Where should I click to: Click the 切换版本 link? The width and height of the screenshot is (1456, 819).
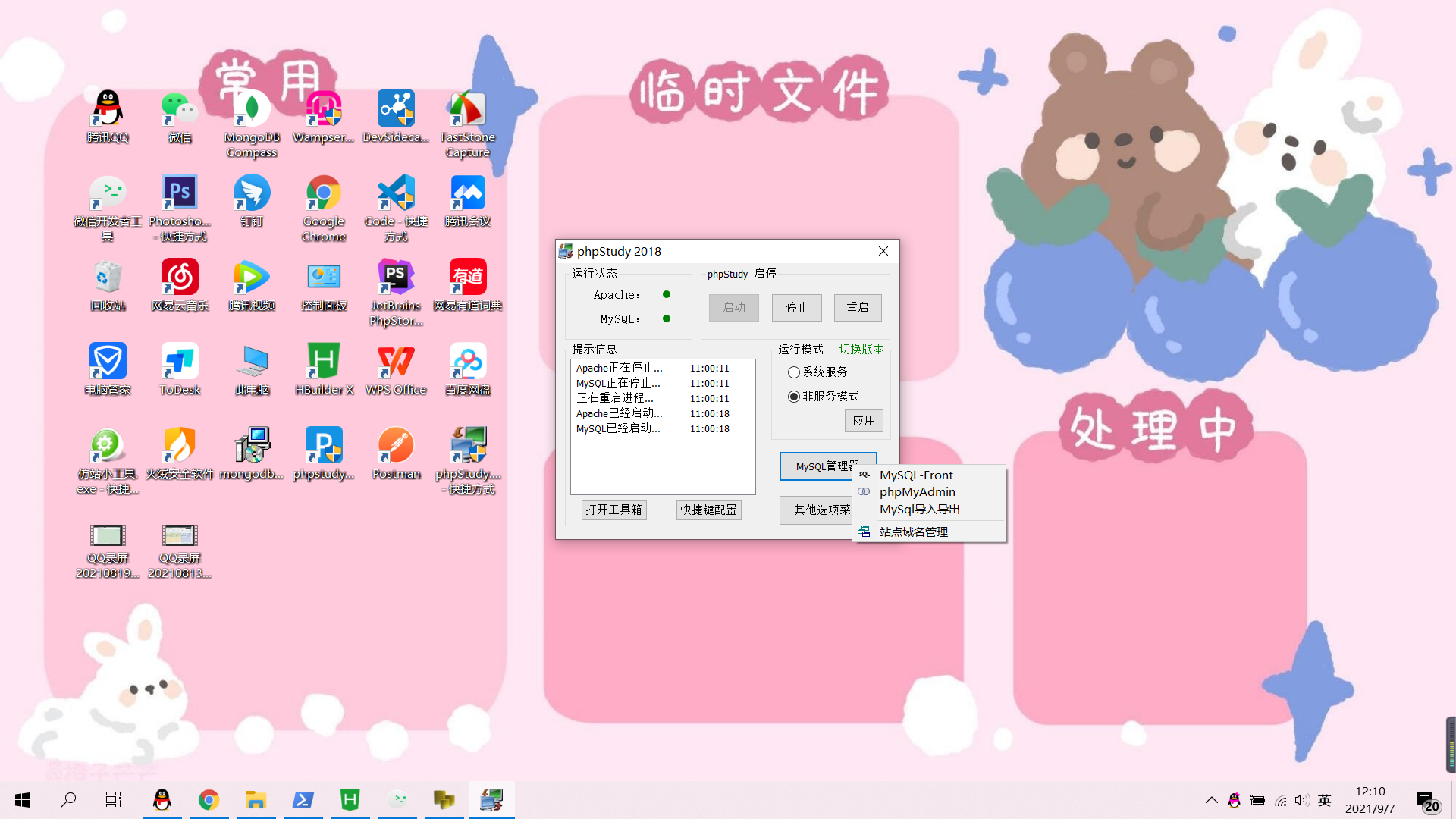click(x=861, y=350)
